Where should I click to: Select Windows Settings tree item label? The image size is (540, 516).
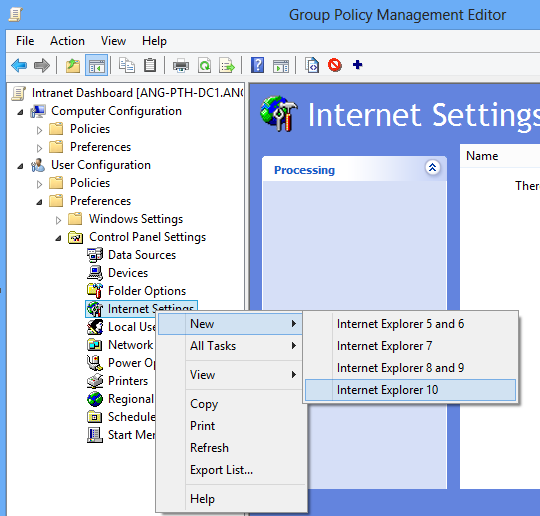click(136, 219)
